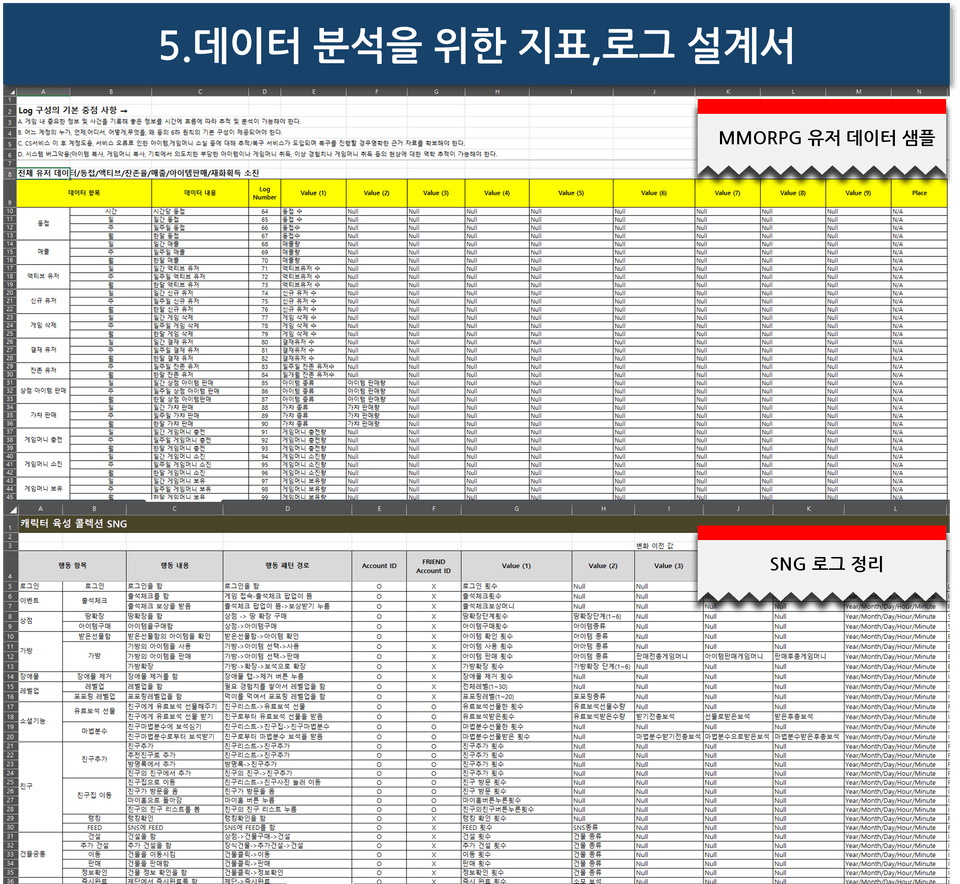Click the yellow 'Place' header cell
Image resolution: width=960 pixels, height=884 pixels.
[919, 193]
